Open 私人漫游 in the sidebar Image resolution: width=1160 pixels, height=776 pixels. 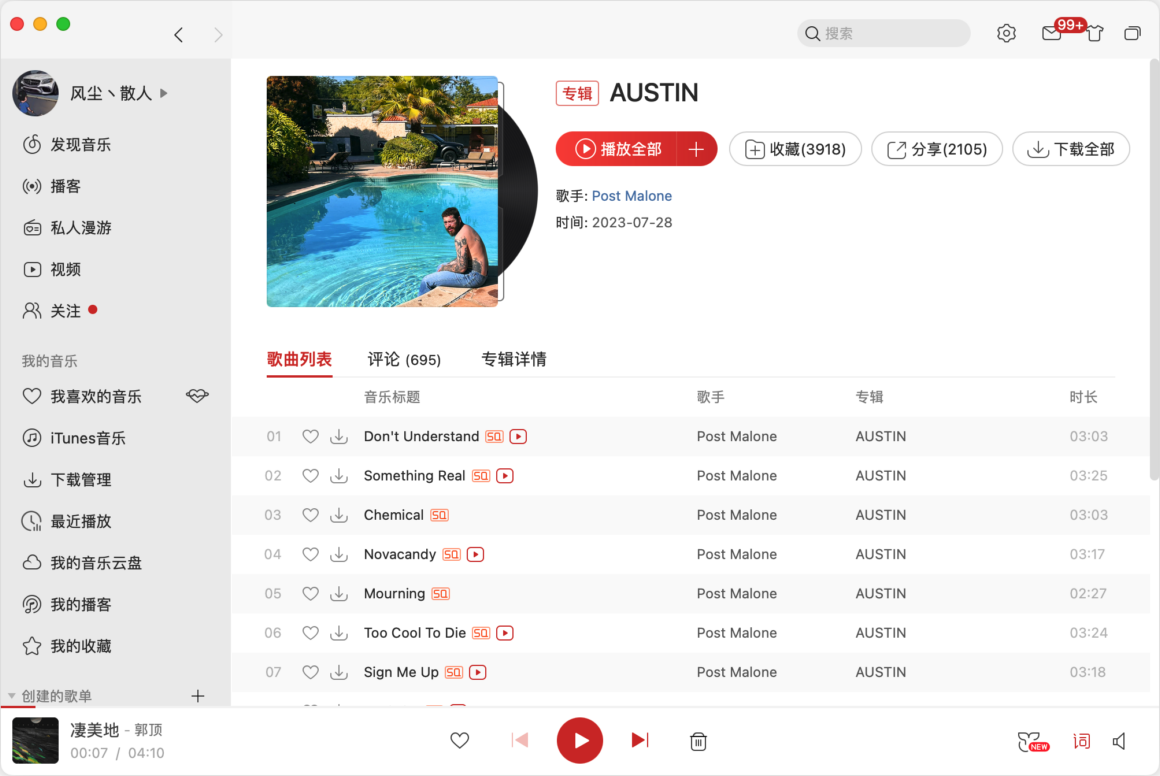click(67, 228)
